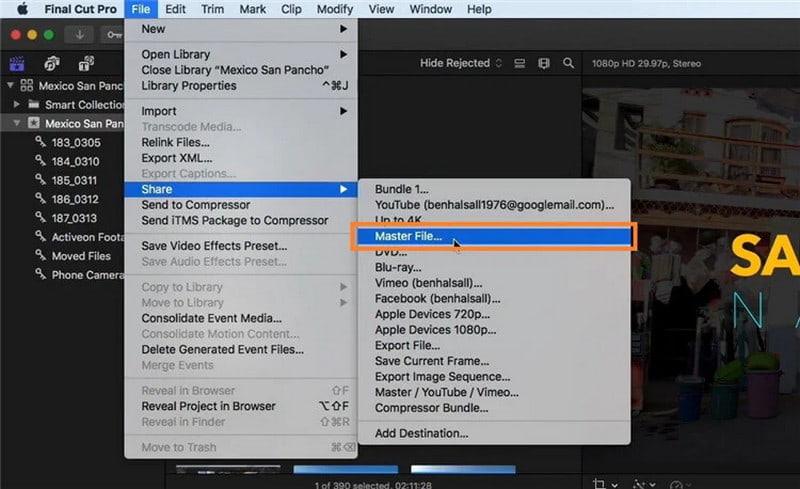Click Library Properties menu item
This screenshot has height=489, width=800.
[241, 86]
